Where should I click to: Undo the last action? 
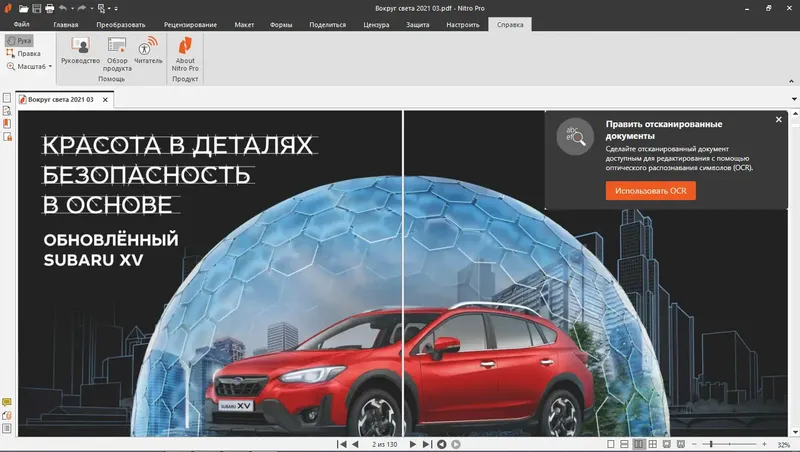[x=63, y=8]
